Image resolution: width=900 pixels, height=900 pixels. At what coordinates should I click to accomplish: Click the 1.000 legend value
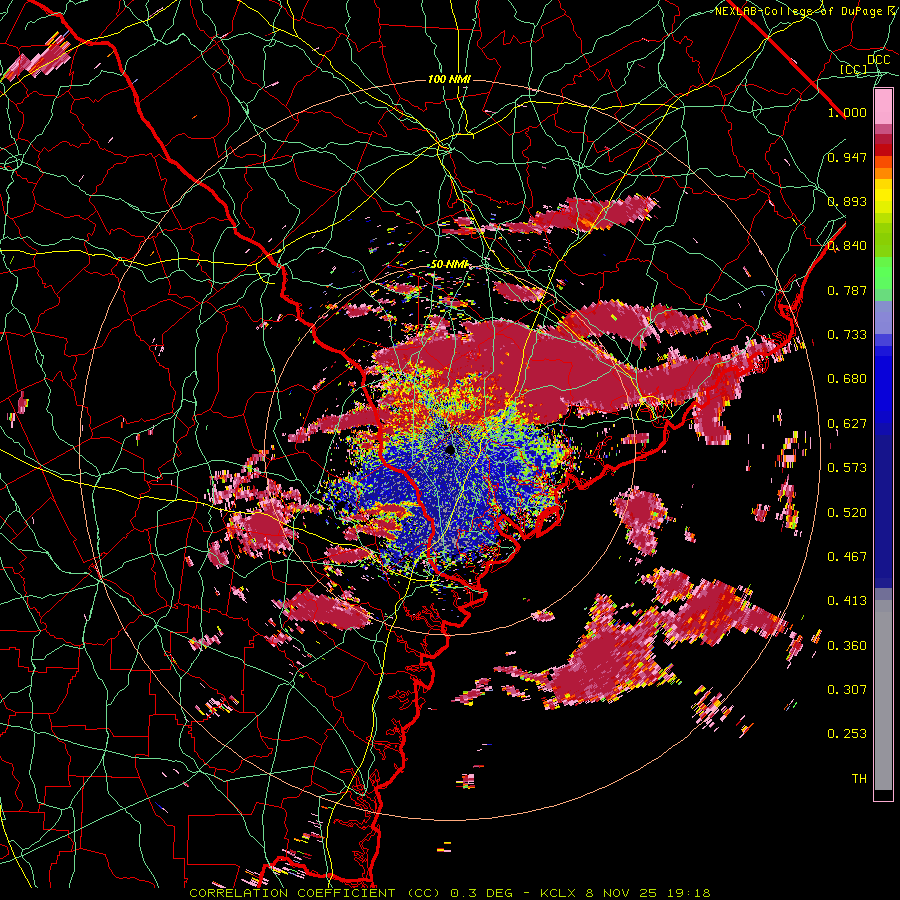(847, 112)
